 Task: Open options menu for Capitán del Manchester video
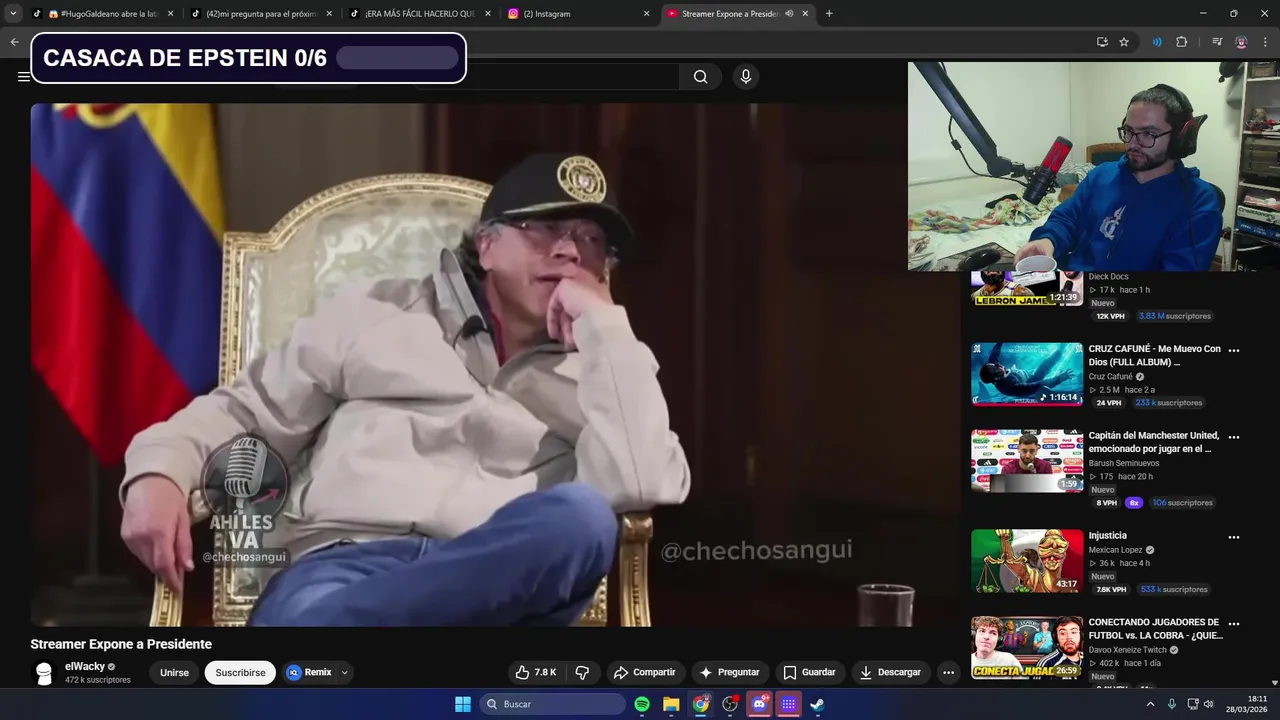point(1233,437)
